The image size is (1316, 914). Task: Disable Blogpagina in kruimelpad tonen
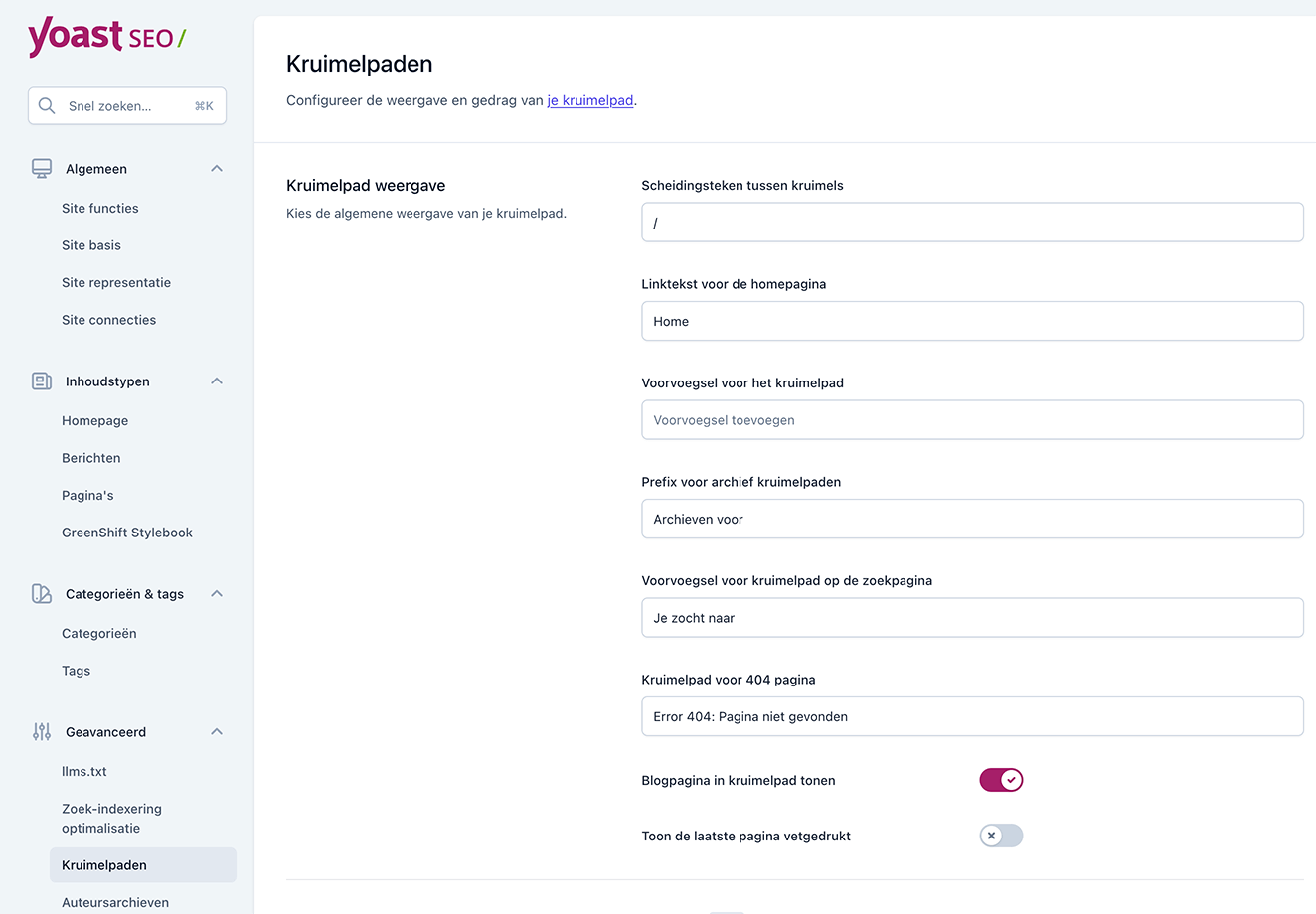1001,780
